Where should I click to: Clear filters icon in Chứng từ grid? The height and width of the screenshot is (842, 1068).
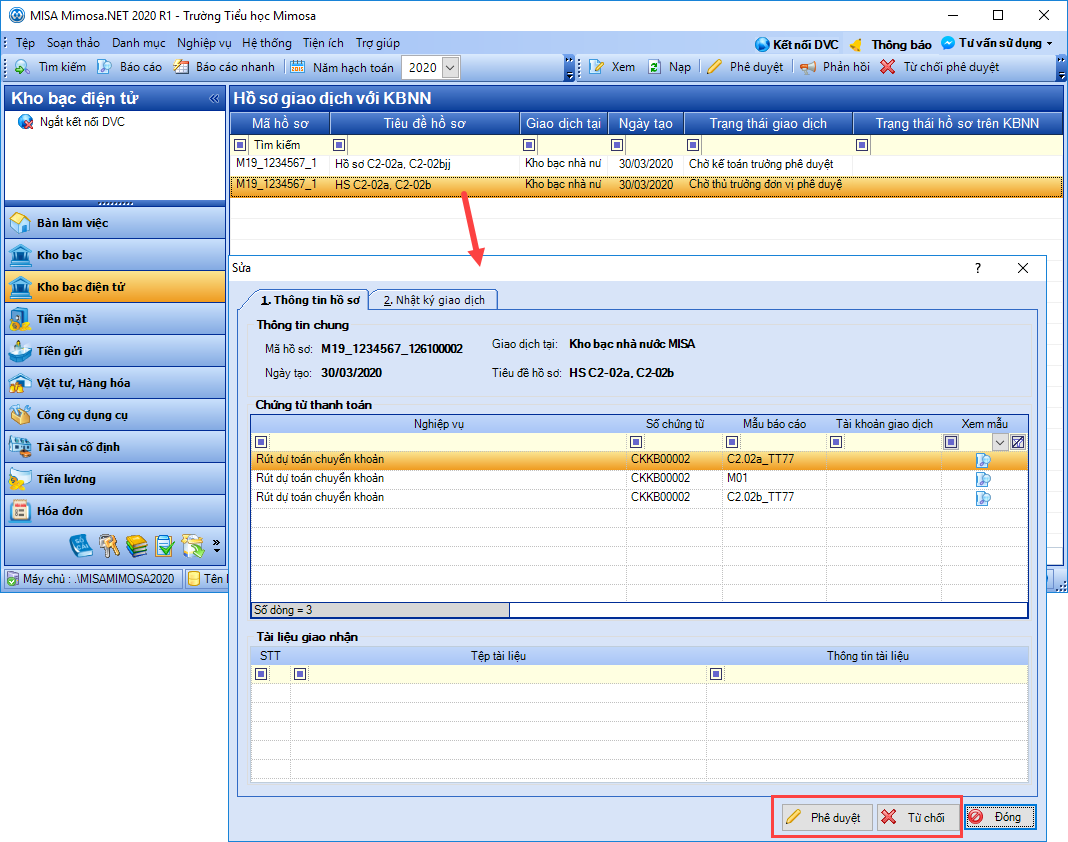point(1018,442)
